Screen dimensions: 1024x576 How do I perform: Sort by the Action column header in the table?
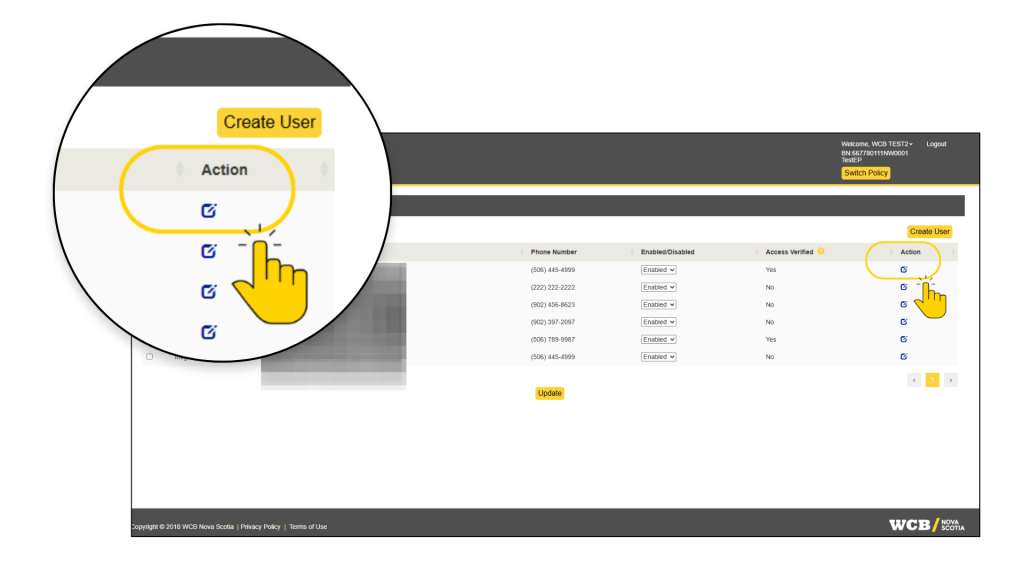click(910, 252)
